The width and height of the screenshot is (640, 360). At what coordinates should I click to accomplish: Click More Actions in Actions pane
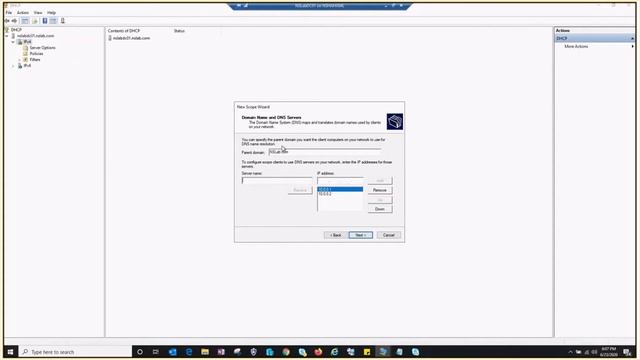pyautogui.click(x=576, y=47)
